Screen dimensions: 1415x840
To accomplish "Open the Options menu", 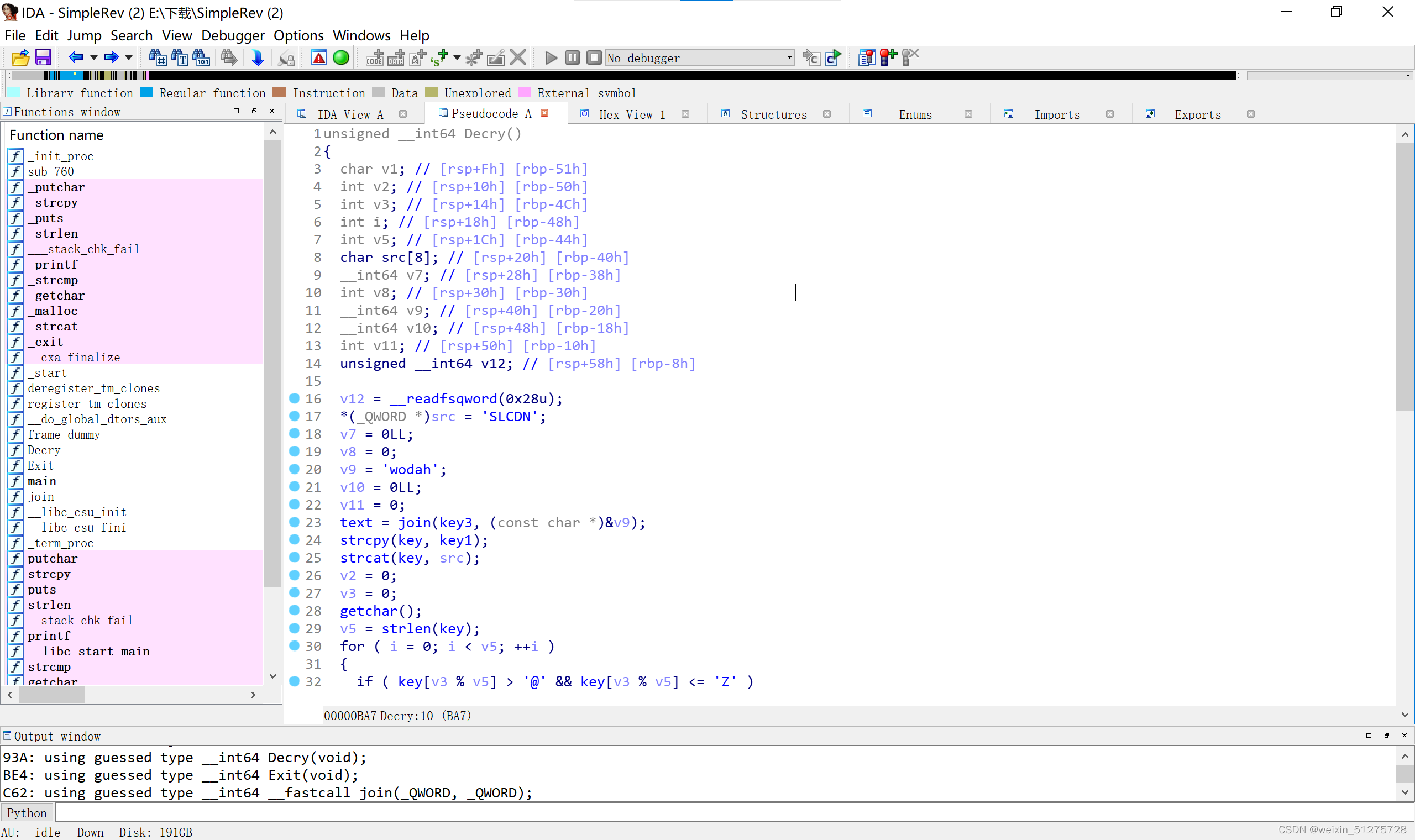I will 298,36.
